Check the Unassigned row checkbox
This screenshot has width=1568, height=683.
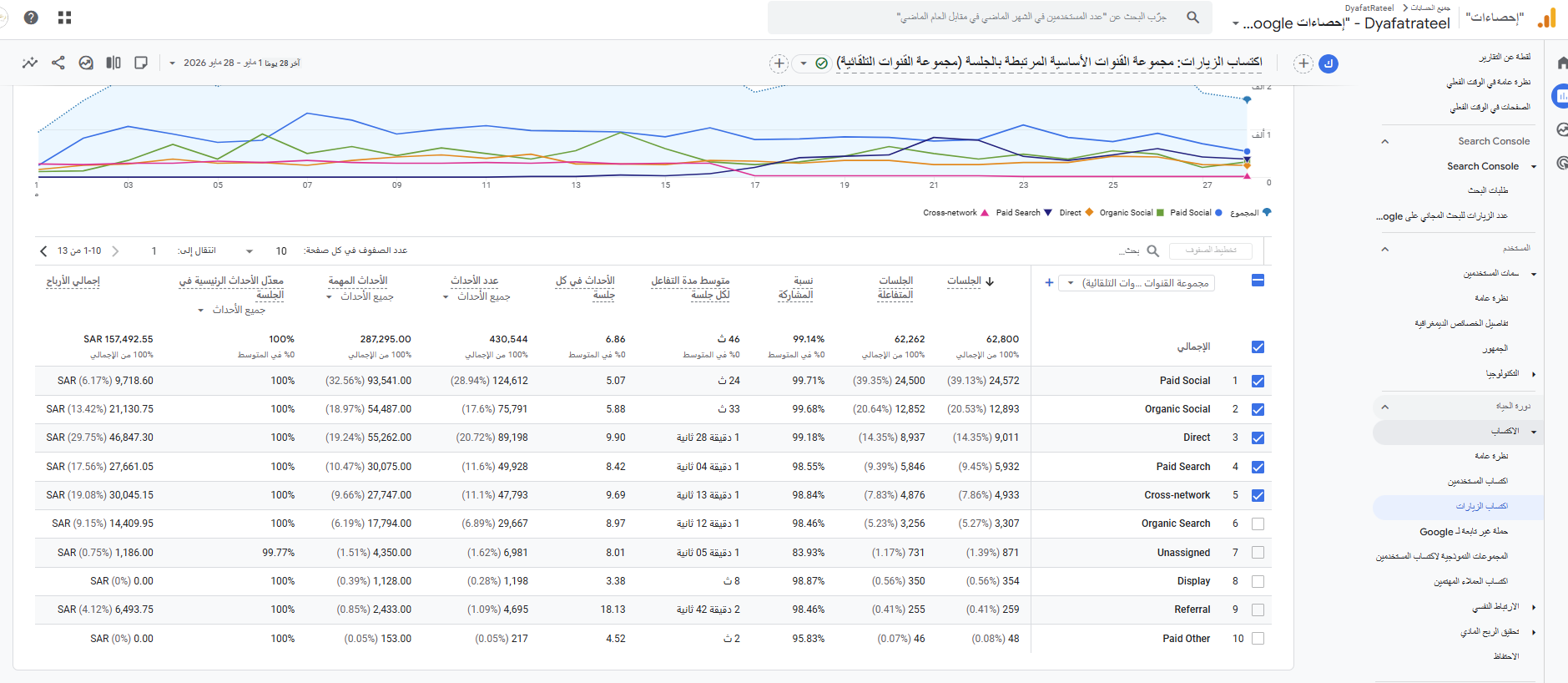(1258, 553)
